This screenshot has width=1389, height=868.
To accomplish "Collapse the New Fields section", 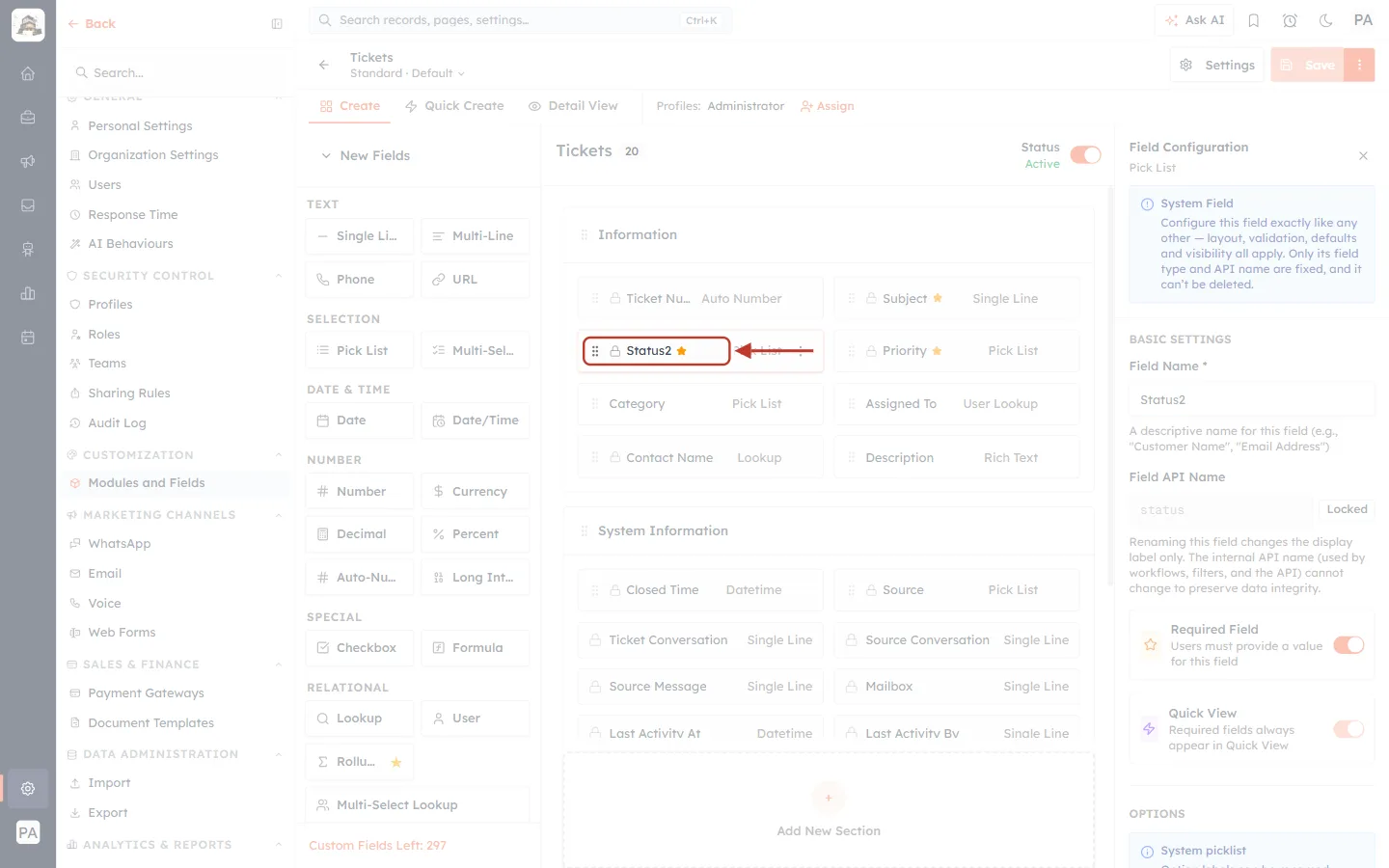I will [x=326, y=155].
